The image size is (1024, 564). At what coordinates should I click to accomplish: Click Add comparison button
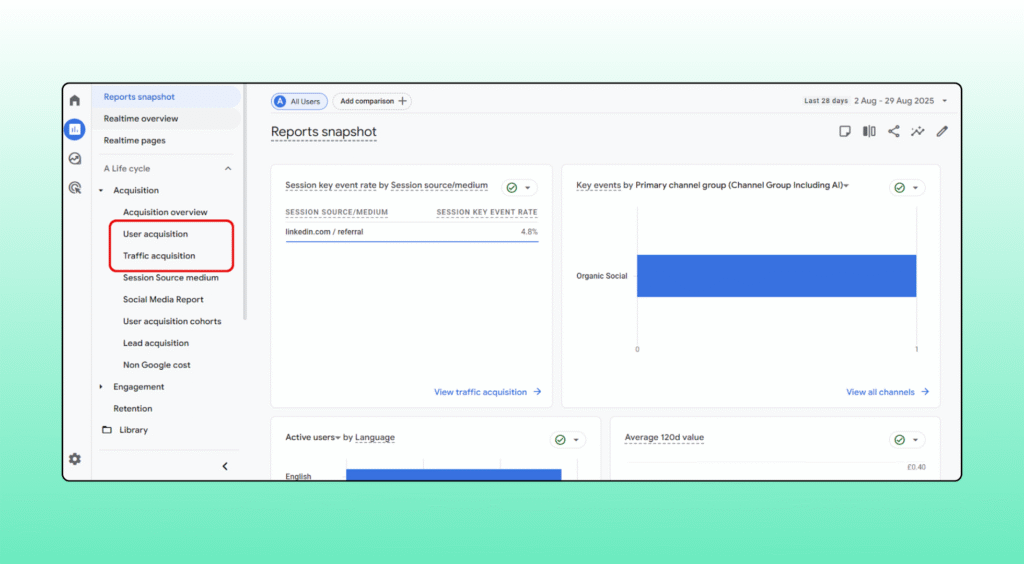point(372,101)
